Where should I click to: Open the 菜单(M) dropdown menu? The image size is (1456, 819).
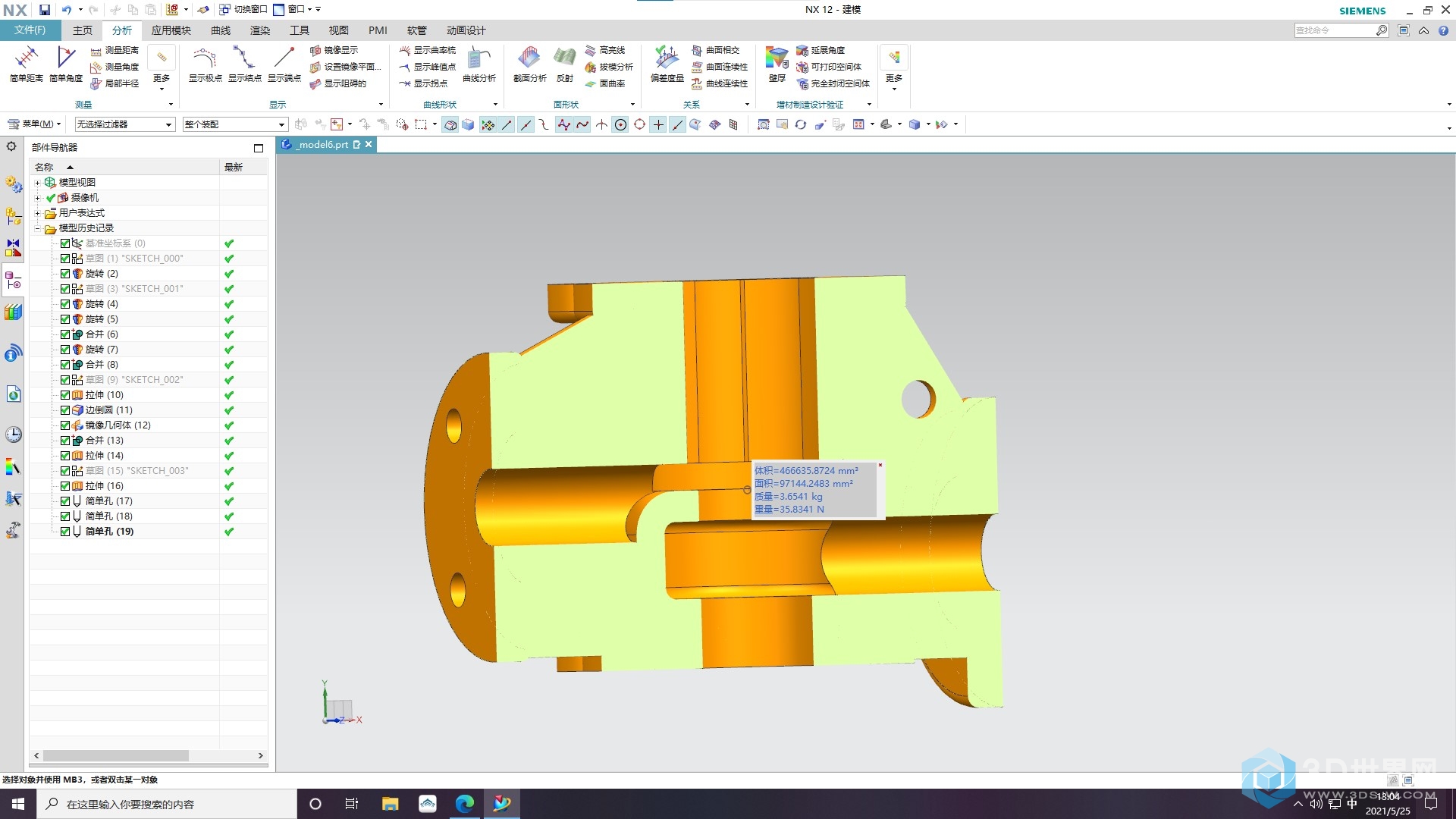33,124
